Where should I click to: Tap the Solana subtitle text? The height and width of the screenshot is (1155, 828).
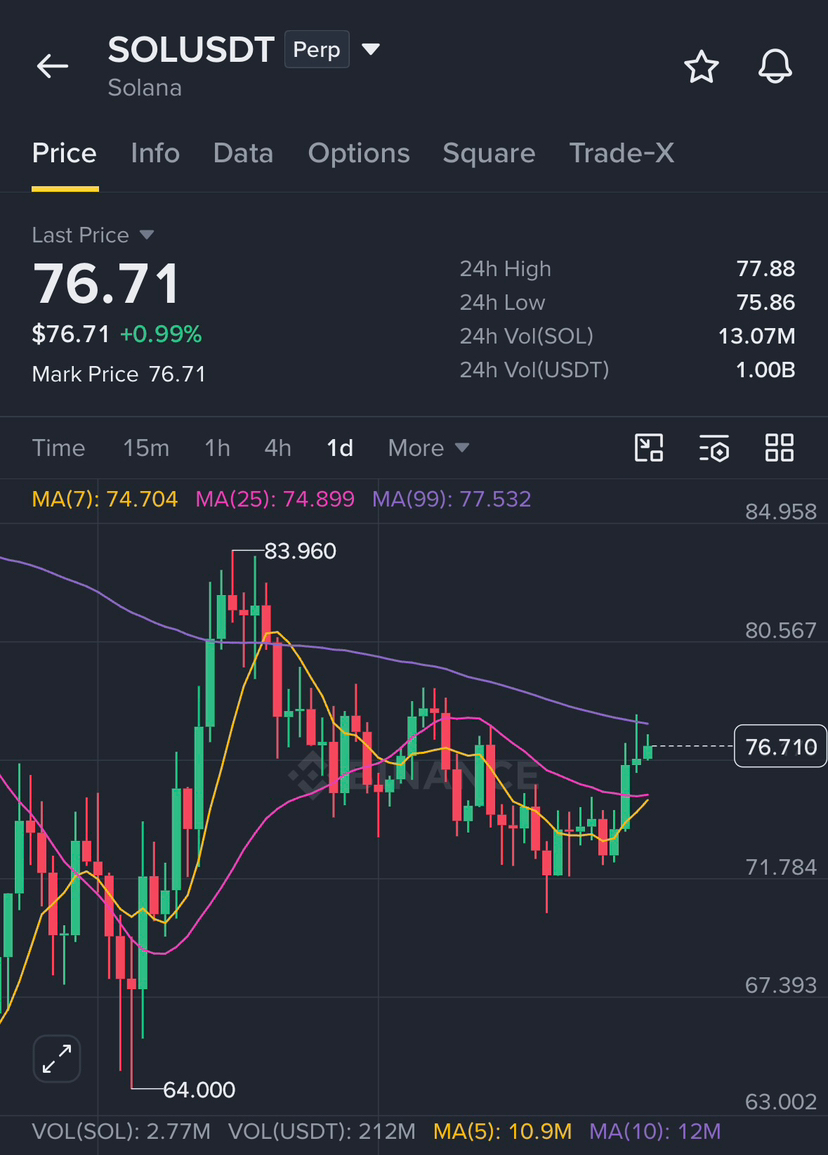pos(144,88)
